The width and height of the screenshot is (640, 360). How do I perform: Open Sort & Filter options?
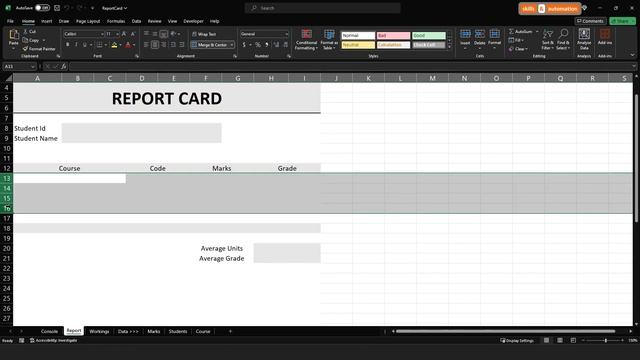click(x=548, y=40)
